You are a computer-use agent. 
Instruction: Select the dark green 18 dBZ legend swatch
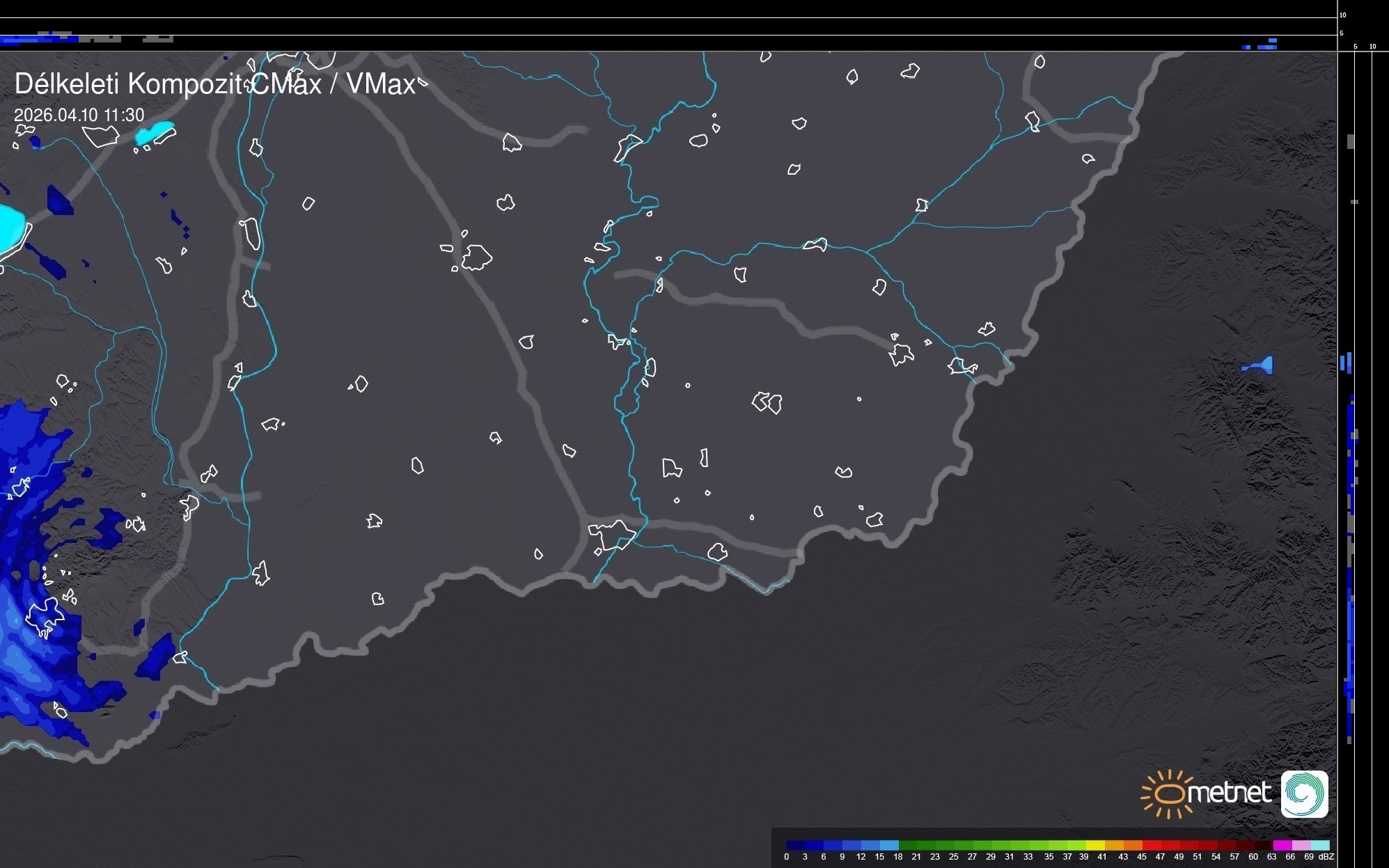click(908, 845)
